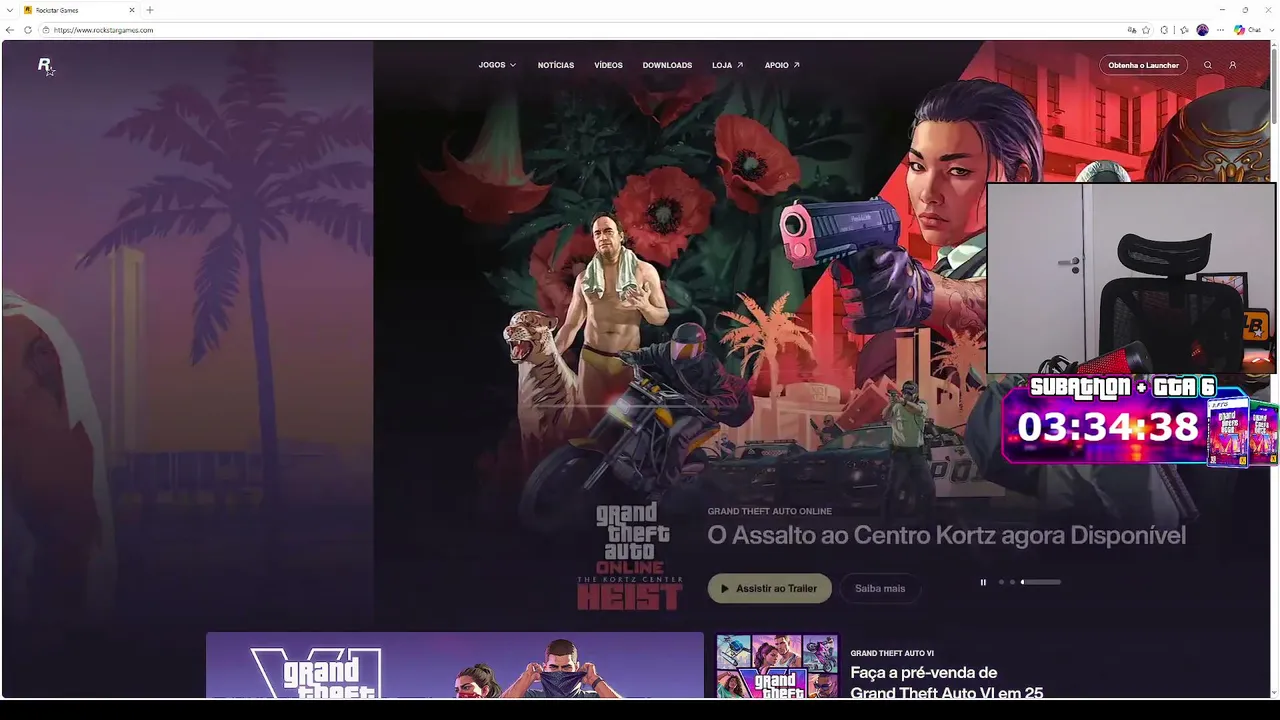Click Assistir ao Trailer button

pos(769,588)
